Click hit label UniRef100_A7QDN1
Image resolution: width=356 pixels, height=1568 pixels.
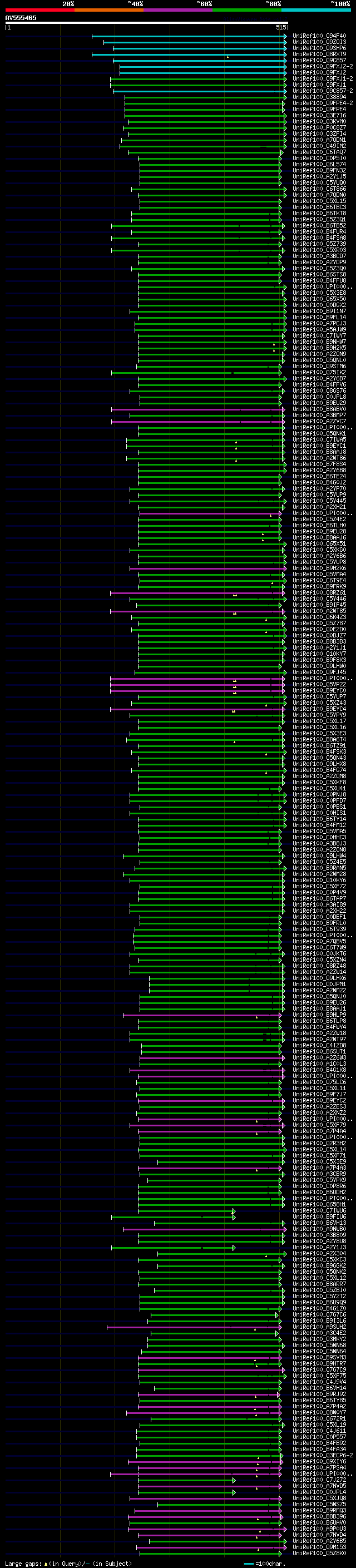point(319,140)
